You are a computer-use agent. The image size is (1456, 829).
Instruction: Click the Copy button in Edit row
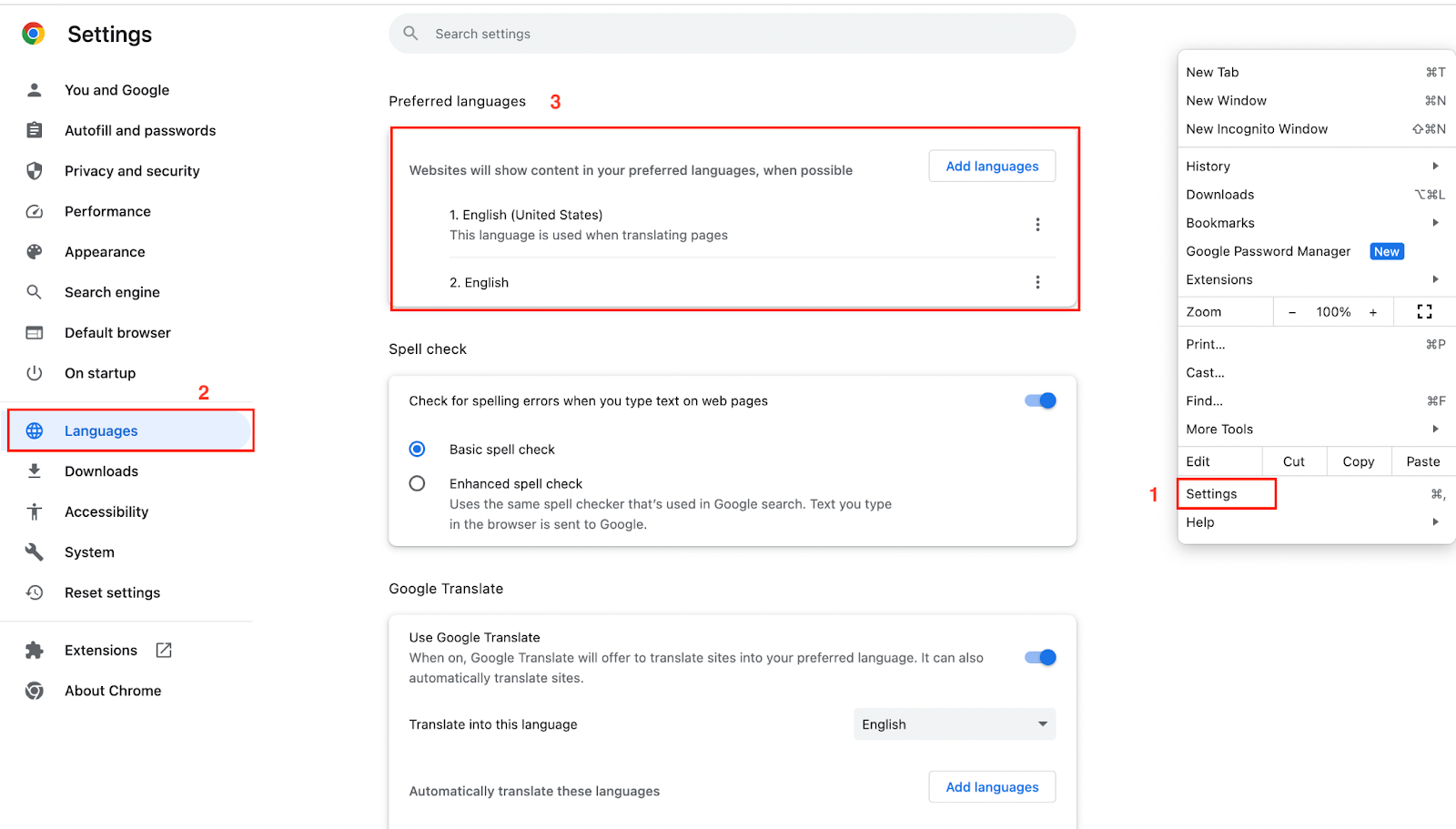(x=1358, y=462)
